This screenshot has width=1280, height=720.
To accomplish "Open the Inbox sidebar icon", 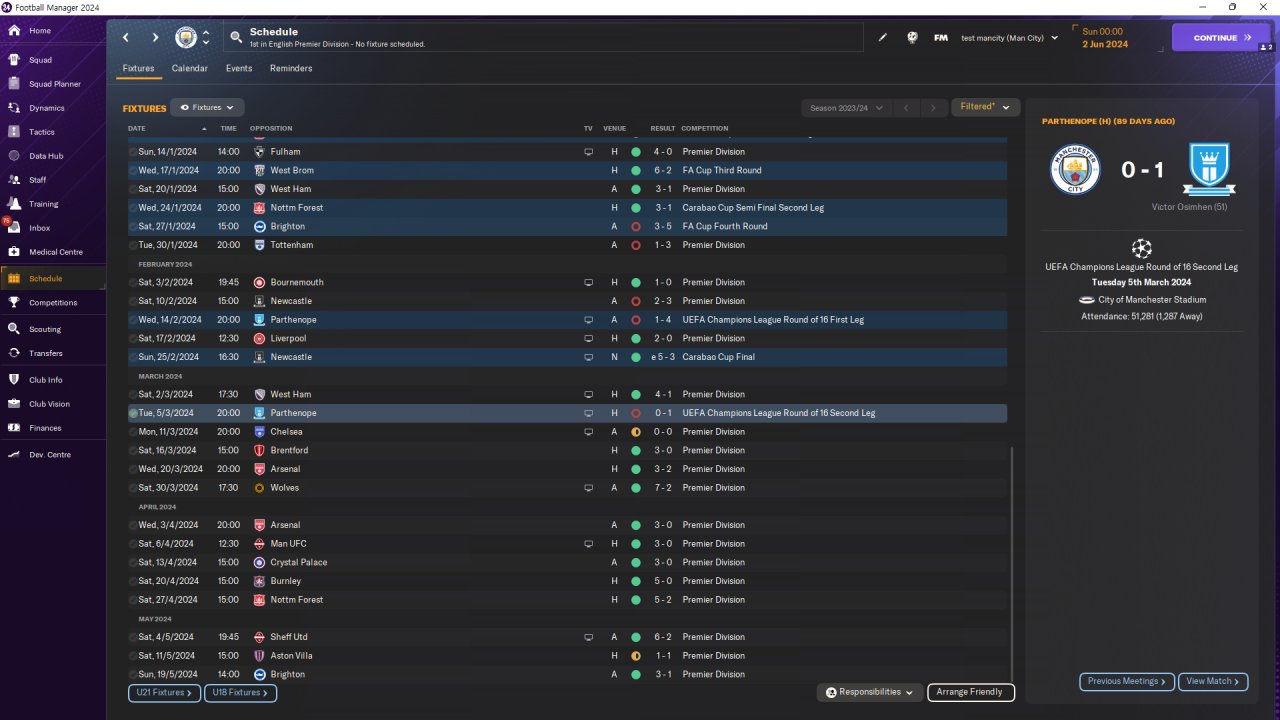I will [x=14, y=228].
